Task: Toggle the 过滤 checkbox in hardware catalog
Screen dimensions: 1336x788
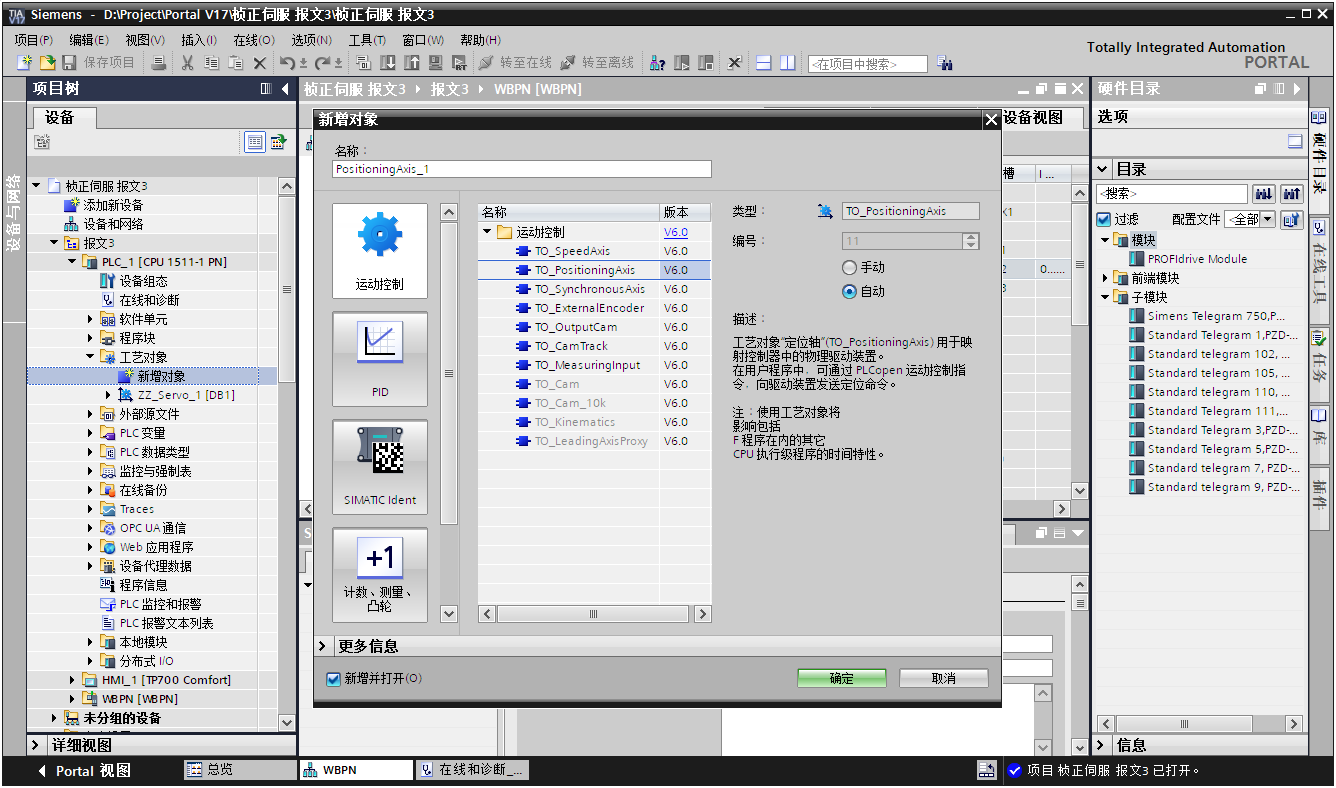Action: click(x=1104, y=219)
